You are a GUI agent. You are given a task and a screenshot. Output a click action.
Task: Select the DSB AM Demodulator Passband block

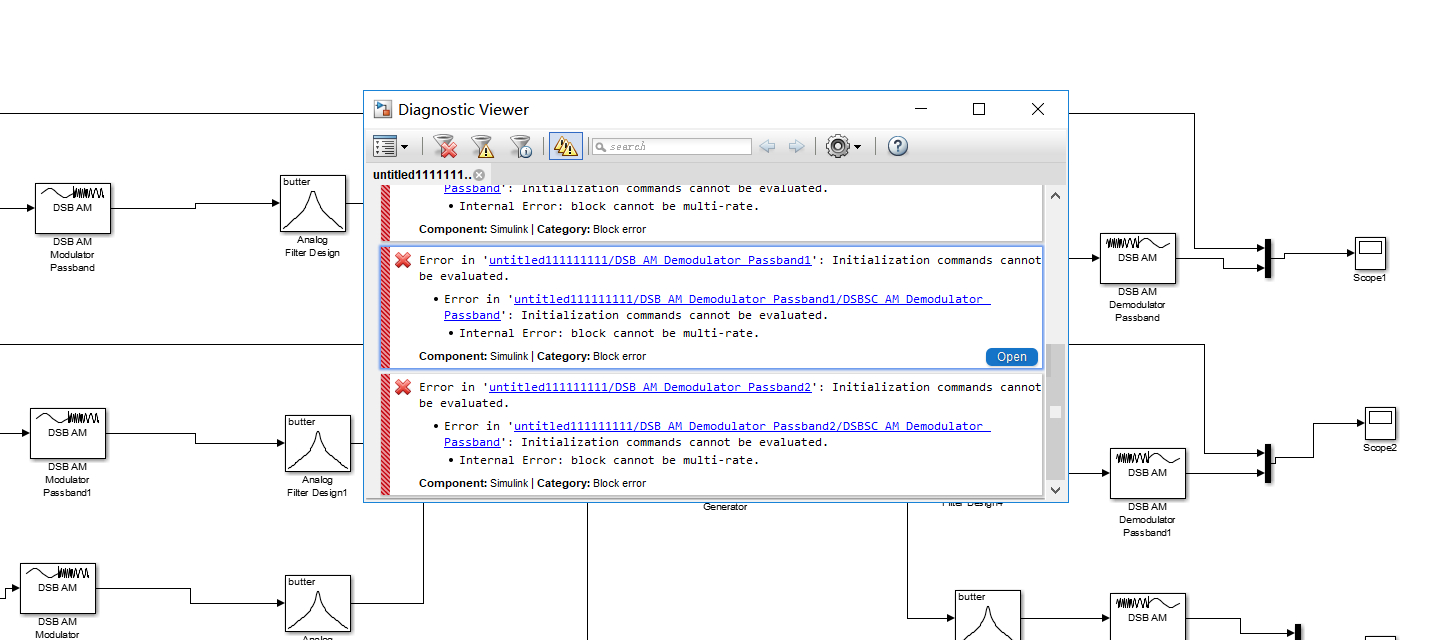pos(1138,258)
